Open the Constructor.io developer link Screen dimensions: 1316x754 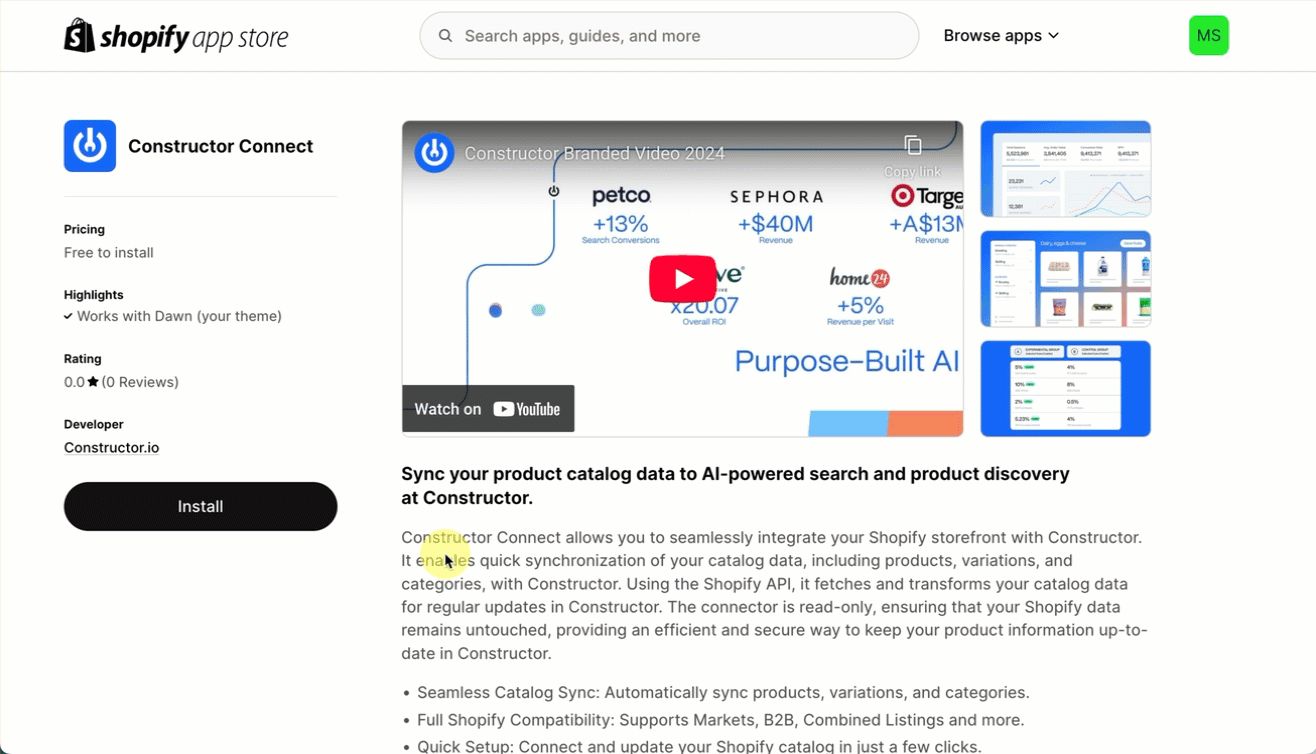[111, 447]
